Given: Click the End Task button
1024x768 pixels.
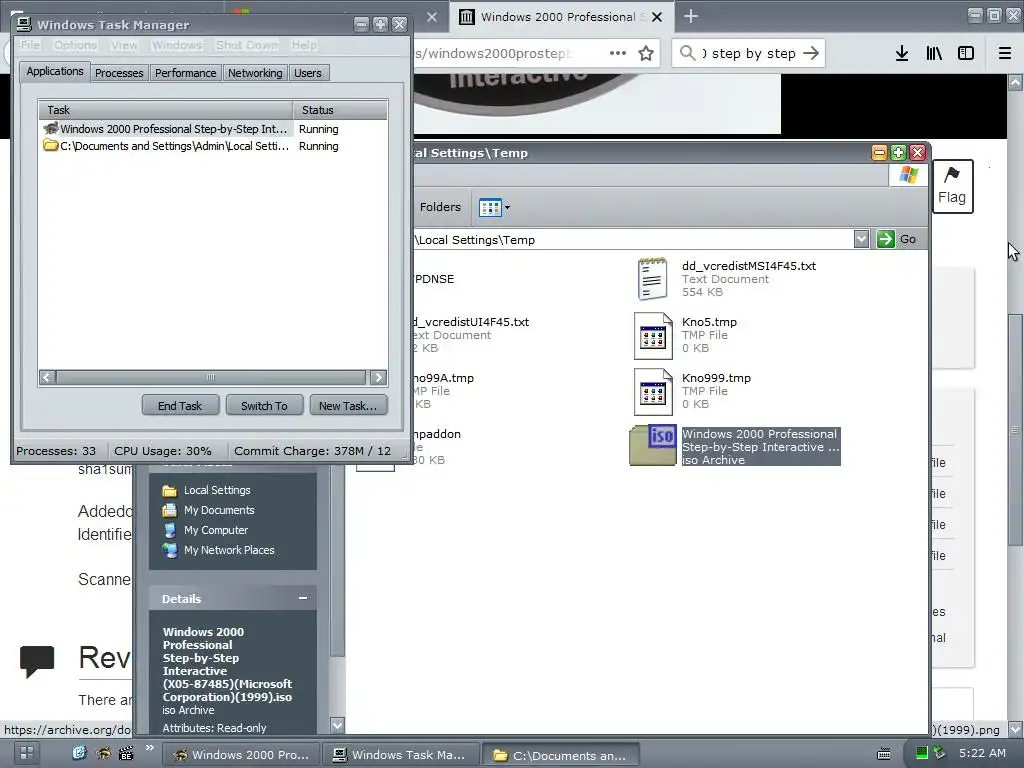Looking at the screenshot, I should pos(180,406).
